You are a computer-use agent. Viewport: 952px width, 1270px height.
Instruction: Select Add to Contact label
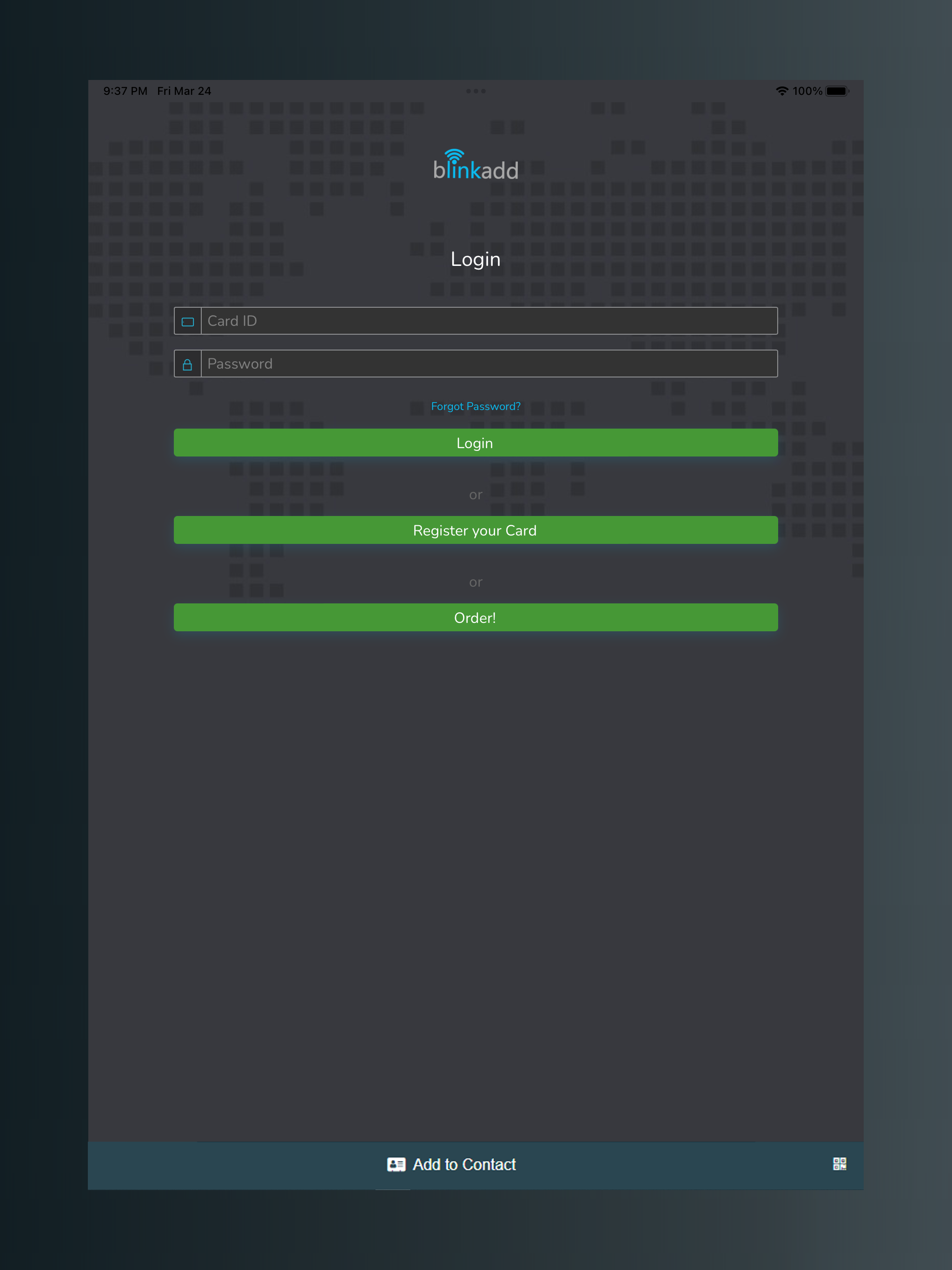(x=464, y=1164)
